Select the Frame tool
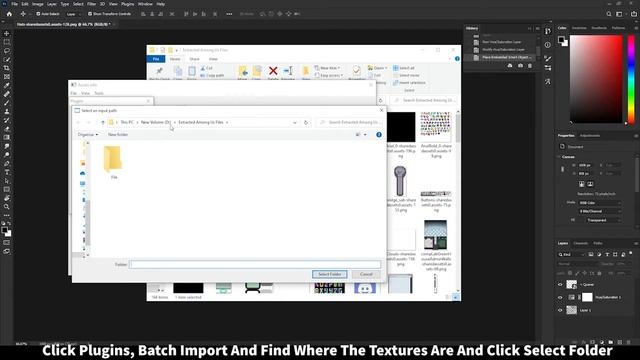Image resolution: width=640 pixels, height=360 pixels. pyautogui.click(x=7, y=76)
